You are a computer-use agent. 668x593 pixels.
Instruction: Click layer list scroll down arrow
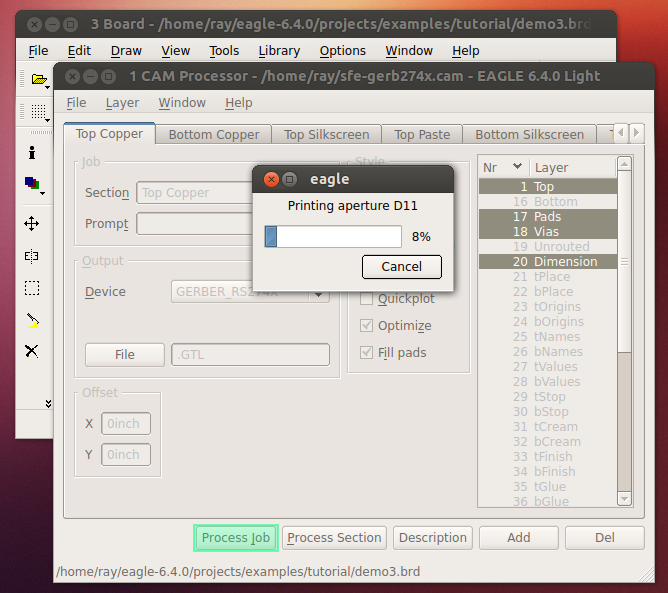coord(624,498)
